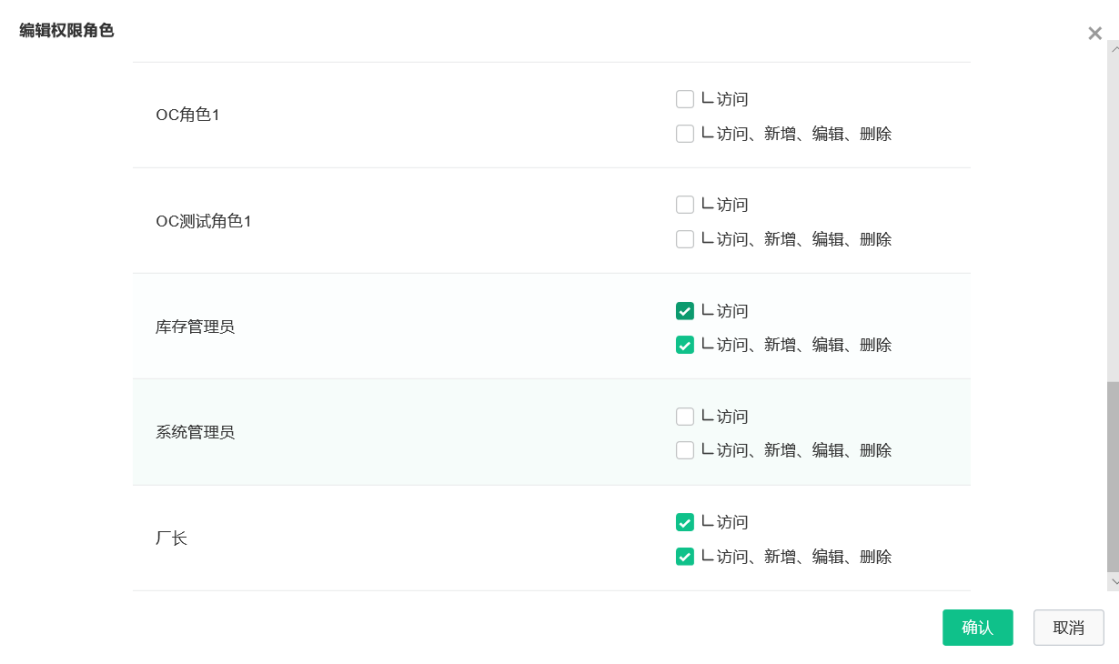Uncheck 访问、新增、编辑、删除 for 厂长
The image size is (1119, 664).
pos(684,556)
